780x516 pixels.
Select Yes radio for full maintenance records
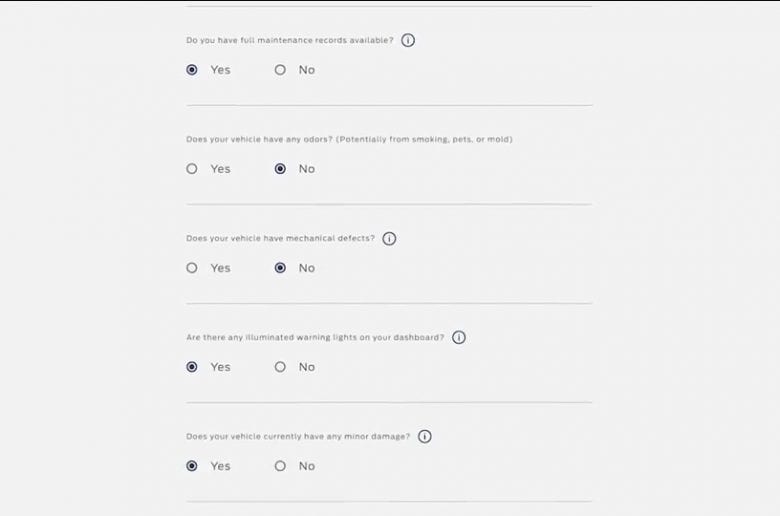pyautogui.click(x=192, y=70)
